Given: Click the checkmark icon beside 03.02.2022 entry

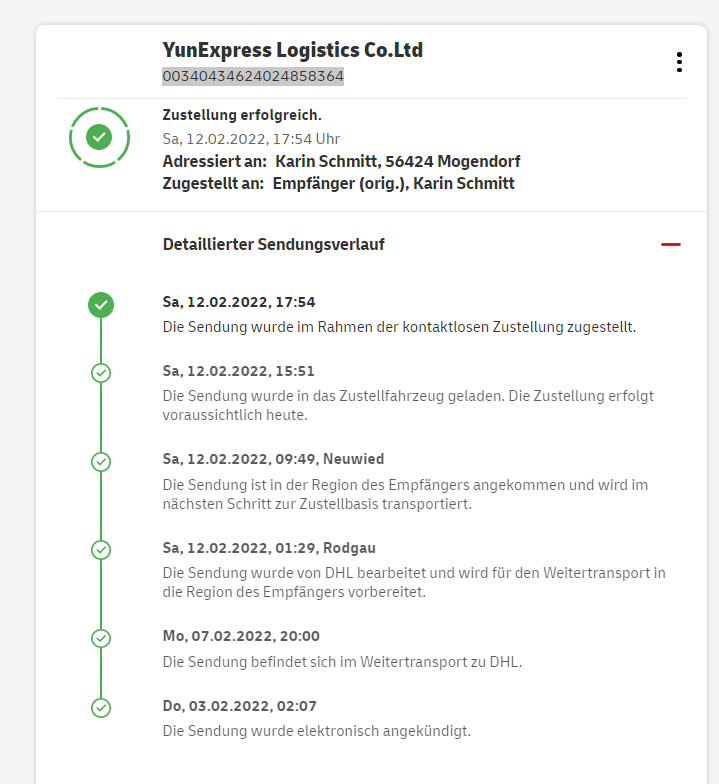Looking at the screenshot, I should [101, 707].
